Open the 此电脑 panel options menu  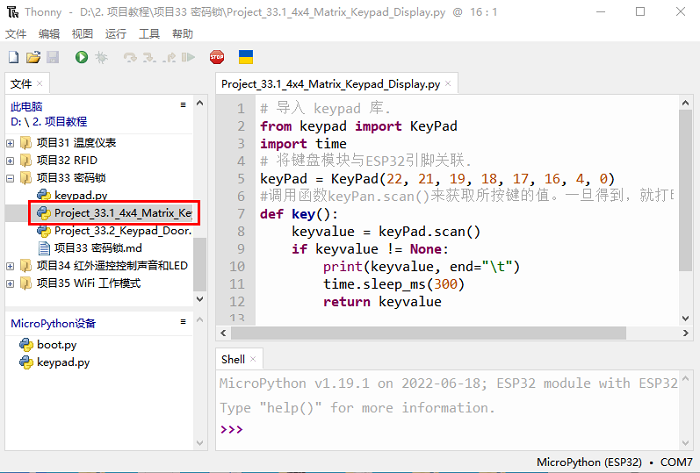183,105
